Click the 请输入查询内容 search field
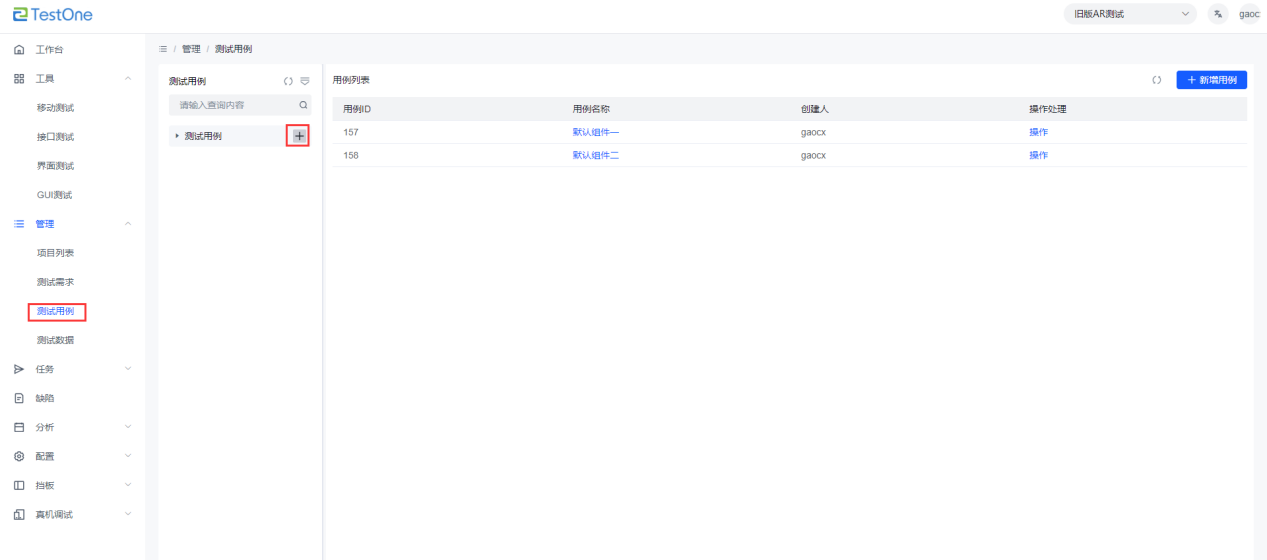Screen dimensions: 1267x560 (234, 105)
